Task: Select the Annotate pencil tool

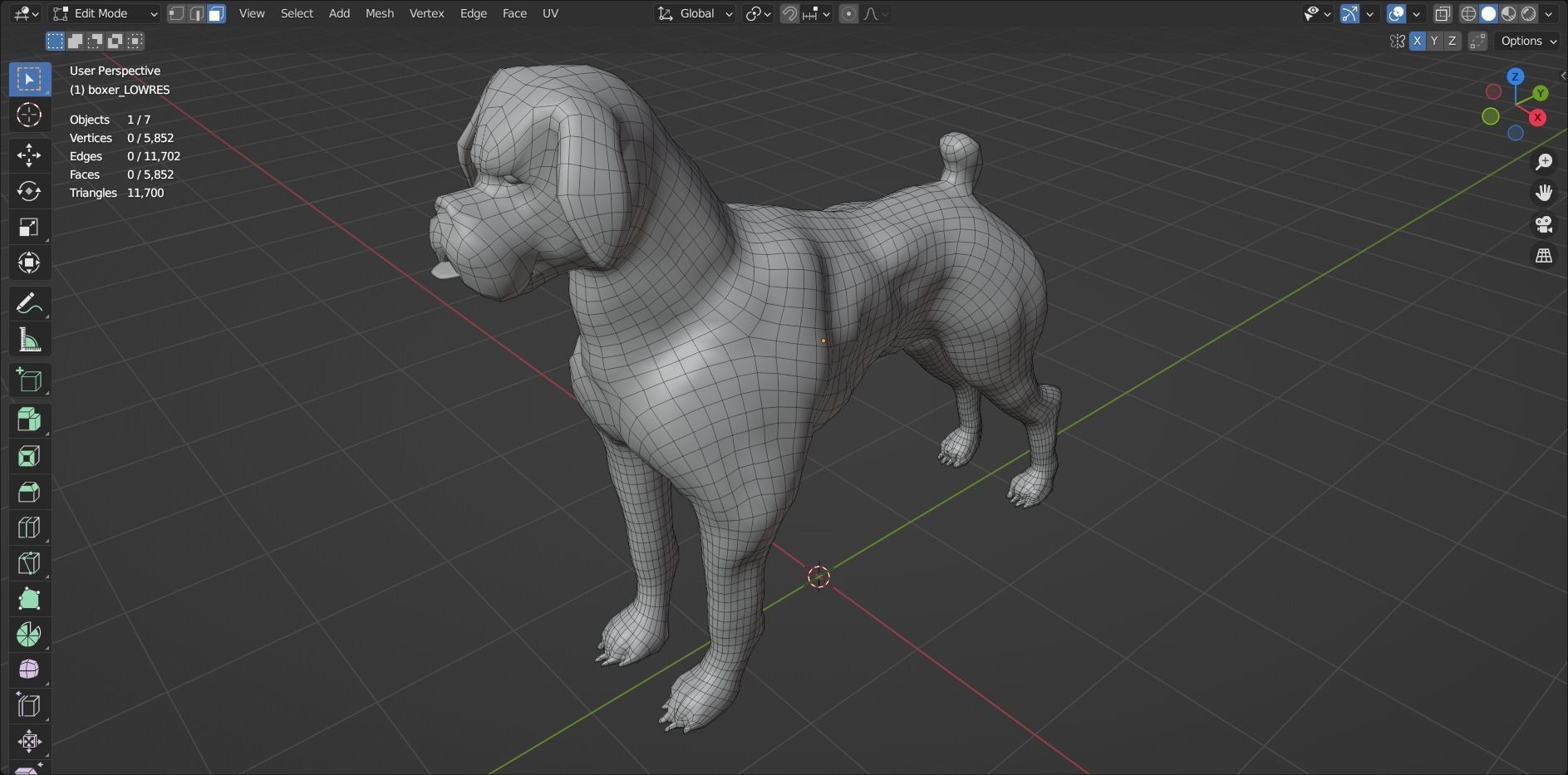Action: (x=29, y=303)
